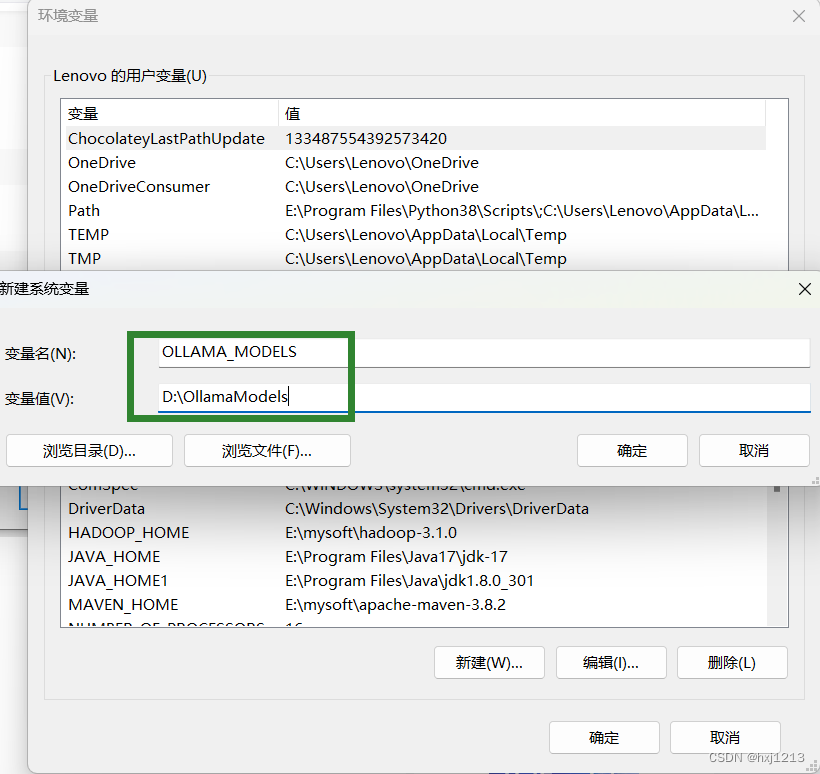
Task: Click value E:\mysoft\hadoop-3.1.0
Action: point(371,533)
